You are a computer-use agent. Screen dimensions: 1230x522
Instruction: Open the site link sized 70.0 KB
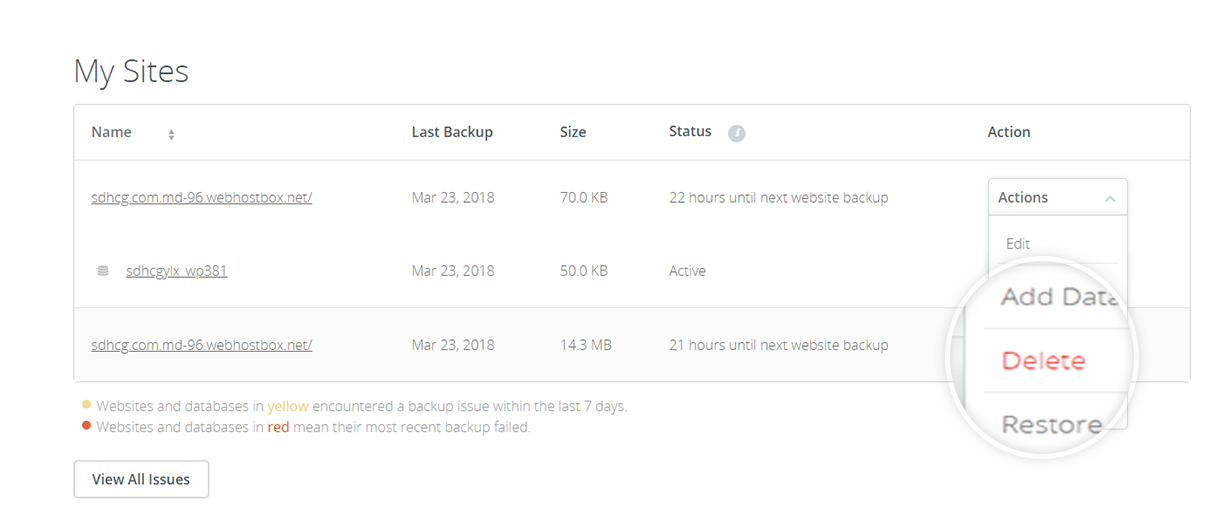201,198
